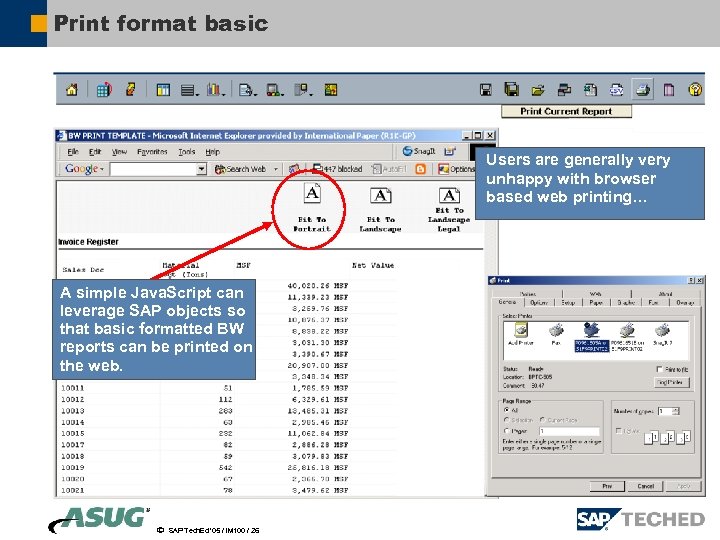Select the Options tab in Print dialog
720x540 pixels.
538,303
